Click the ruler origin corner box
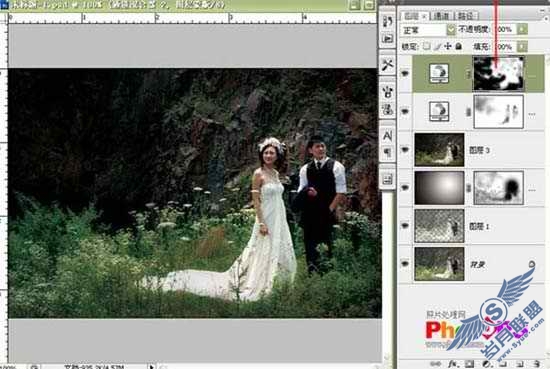 (4, 18)
